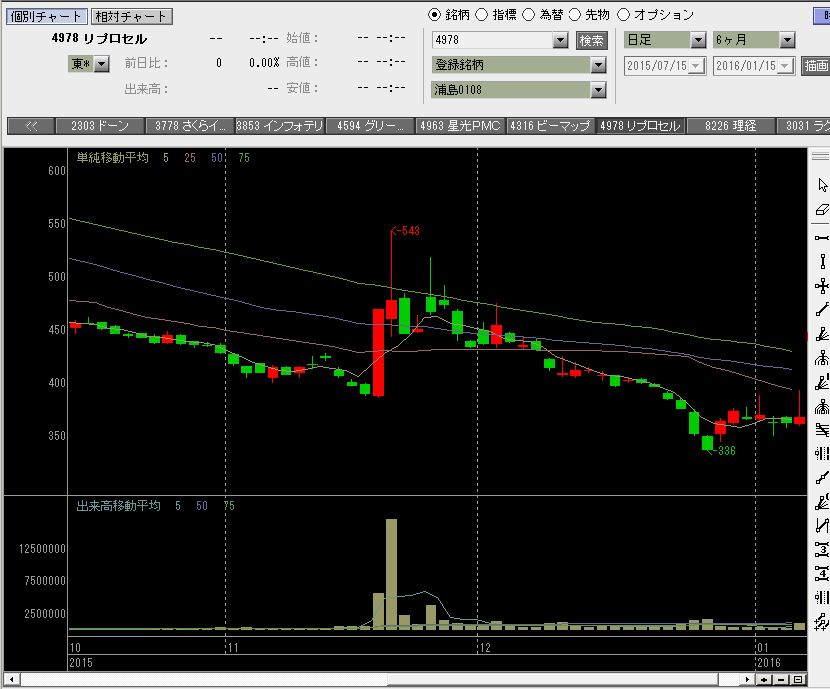Screen dimensions: 830x689
Task: Open the 2015/07/15 start date picker
Action: (697, 66)
